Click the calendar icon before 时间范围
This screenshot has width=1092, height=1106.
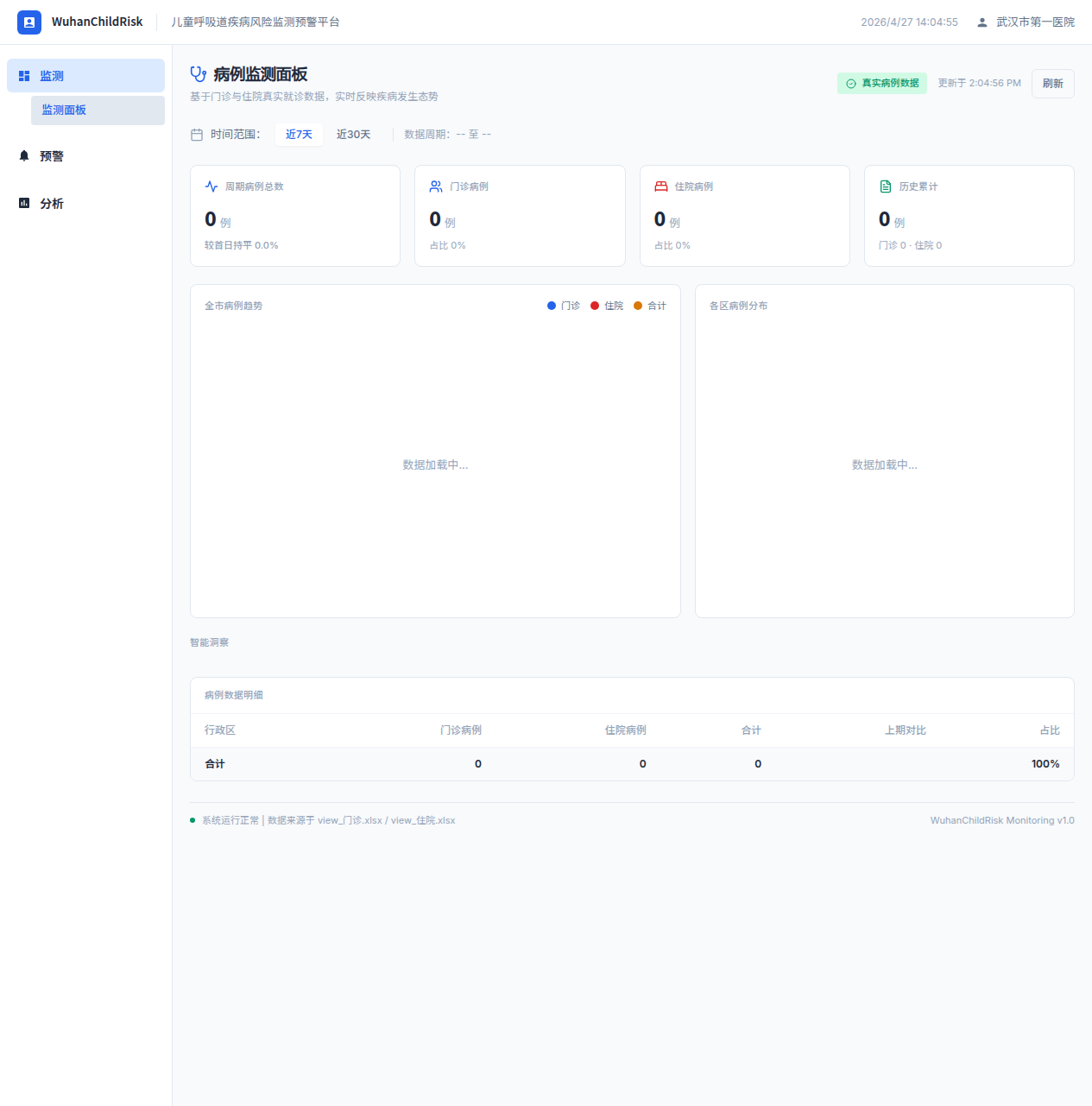(197, 135)
